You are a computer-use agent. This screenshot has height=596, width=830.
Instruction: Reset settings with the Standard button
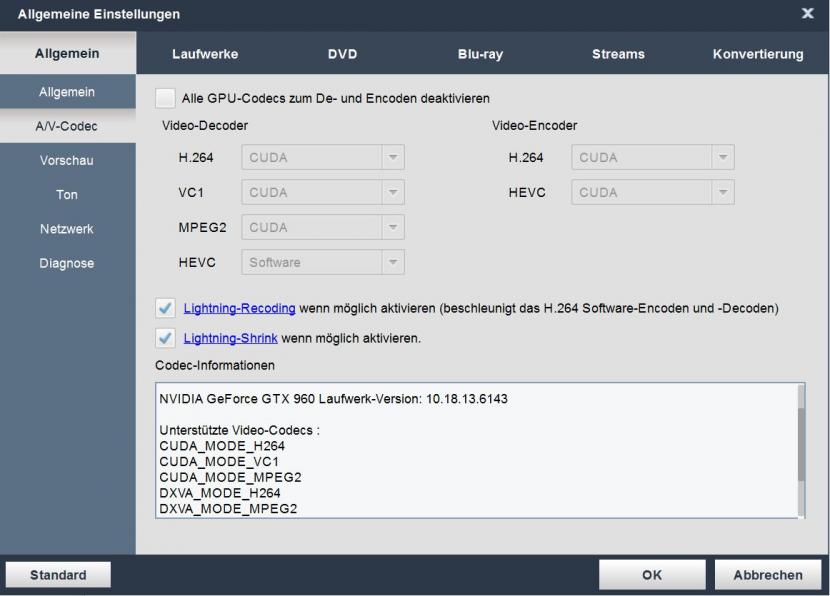point(58,575)
